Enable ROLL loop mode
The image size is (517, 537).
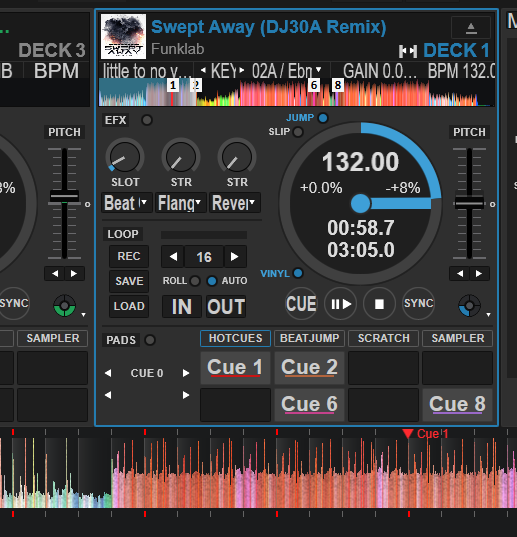pyautogui.click(x=195, y=281)
